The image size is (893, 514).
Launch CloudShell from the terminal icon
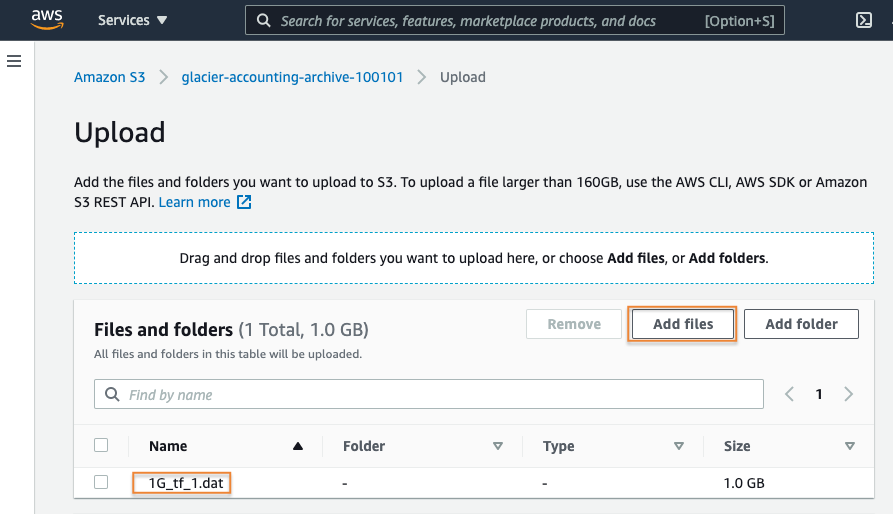point(863,20)
